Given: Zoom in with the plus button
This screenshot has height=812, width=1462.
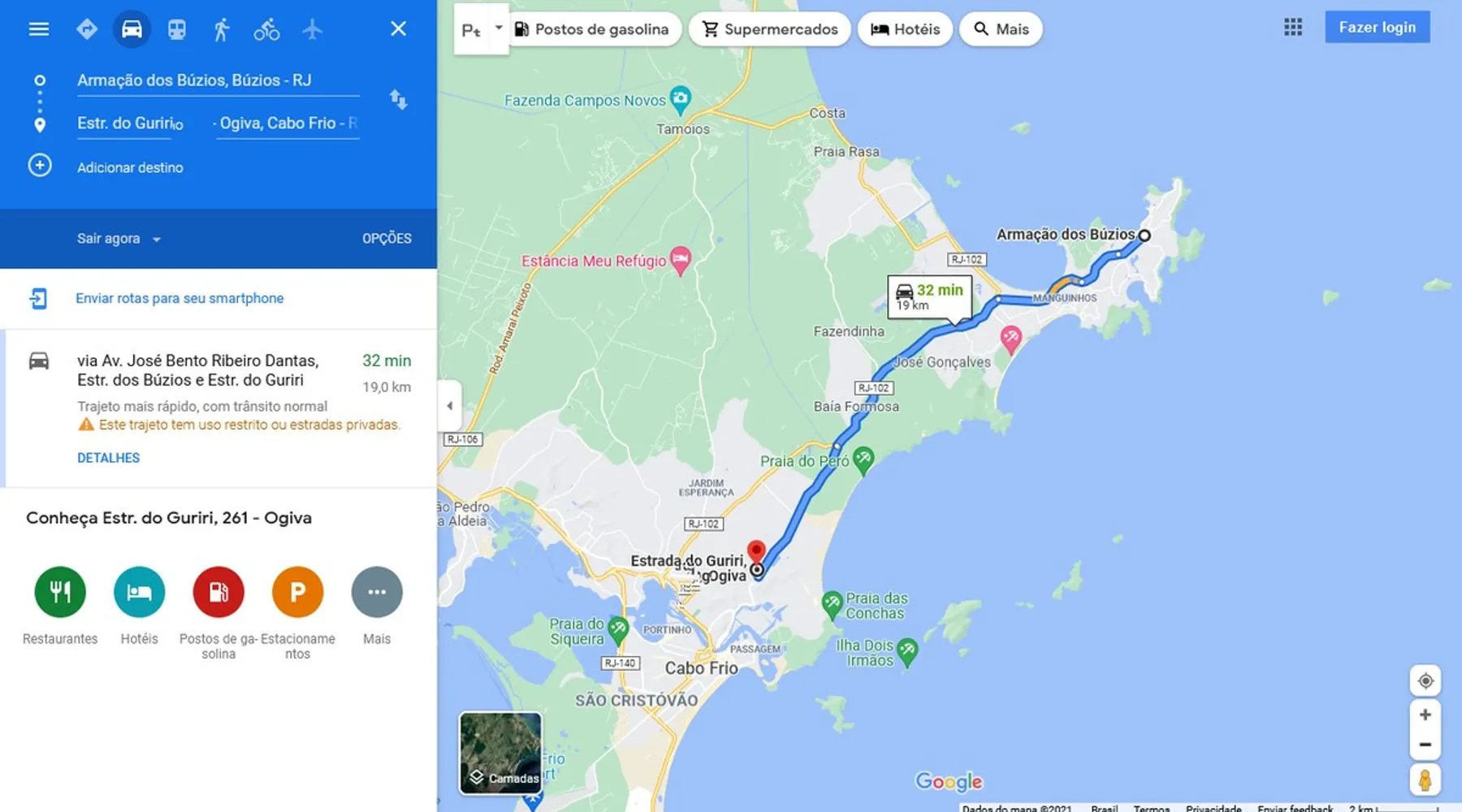Looking at the screenshot, I should (x=1425, y=715).
